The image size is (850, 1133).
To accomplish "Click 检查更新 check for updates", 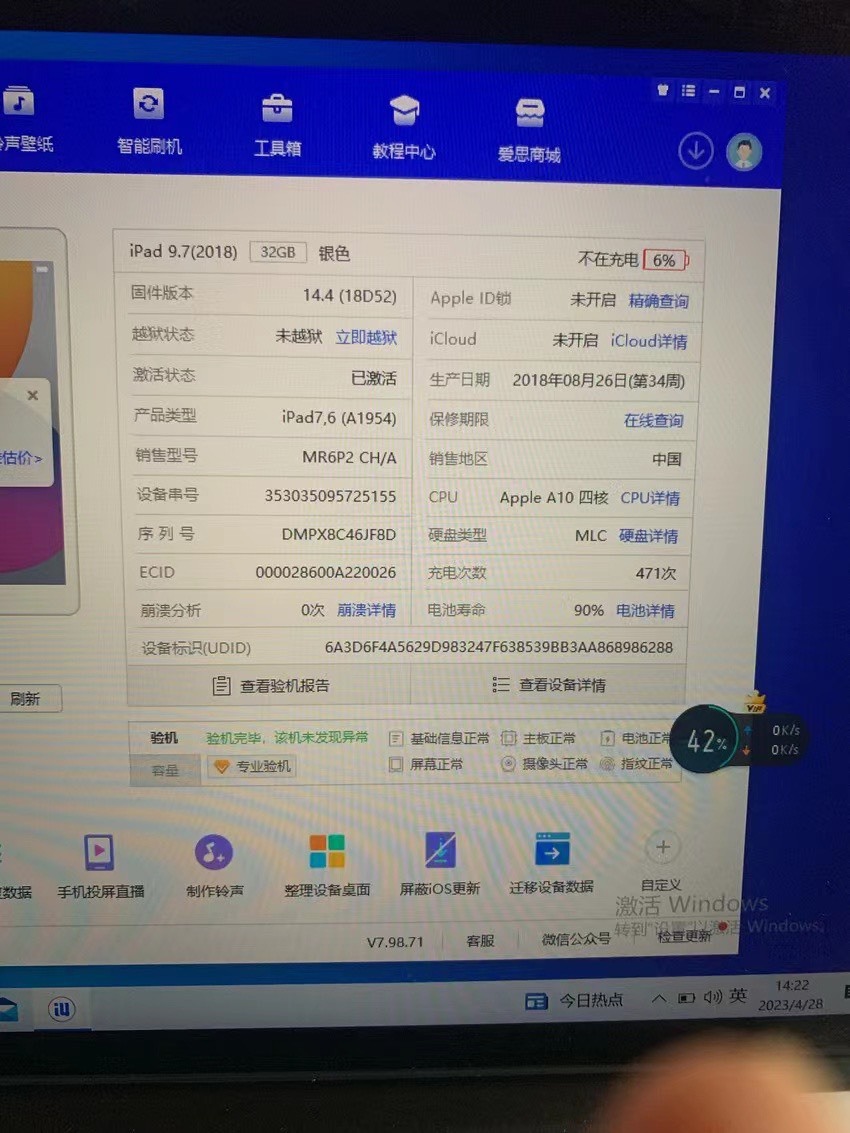I will pyautogui.click(x=684, y=936).
